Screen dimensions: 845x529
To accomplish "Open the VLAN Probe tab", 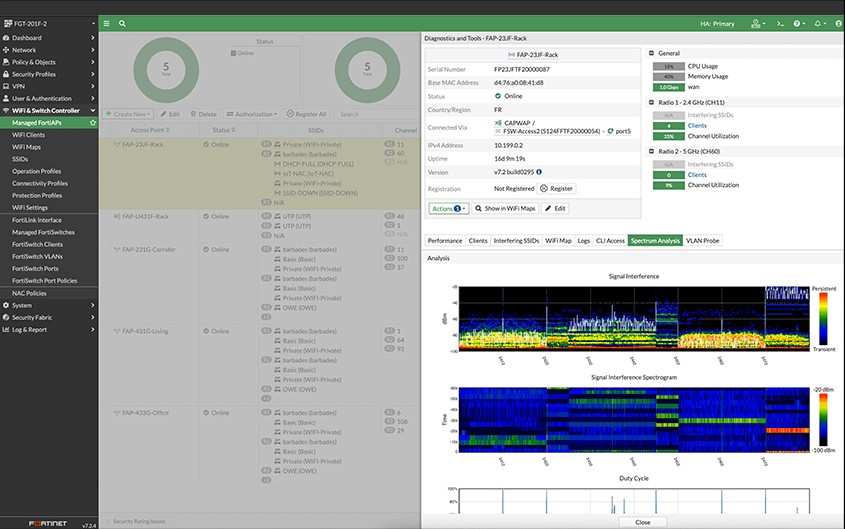I will coord(702,241).
